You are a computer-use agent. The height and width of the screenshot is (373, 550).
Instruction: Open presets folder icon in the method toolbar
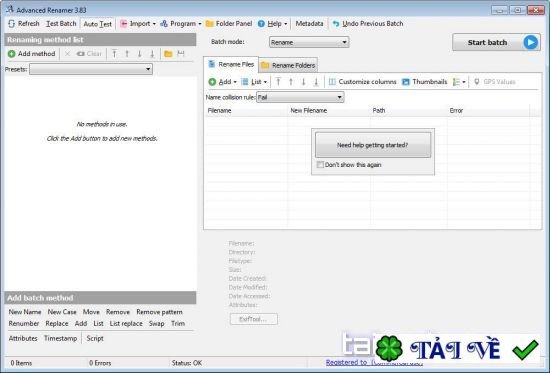click(x=168, y=54)
